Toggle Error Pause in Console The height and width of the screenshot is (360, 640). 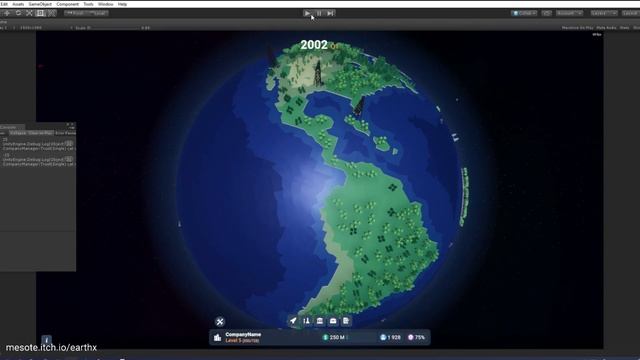tap(65, 133)
